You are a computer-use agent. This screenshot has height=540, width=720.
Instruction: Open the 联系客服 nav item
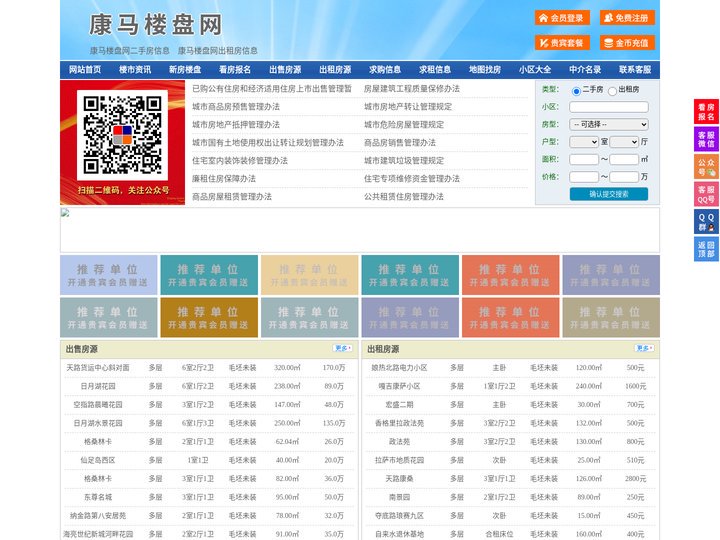pyautogui.click(x=635, y=70)
